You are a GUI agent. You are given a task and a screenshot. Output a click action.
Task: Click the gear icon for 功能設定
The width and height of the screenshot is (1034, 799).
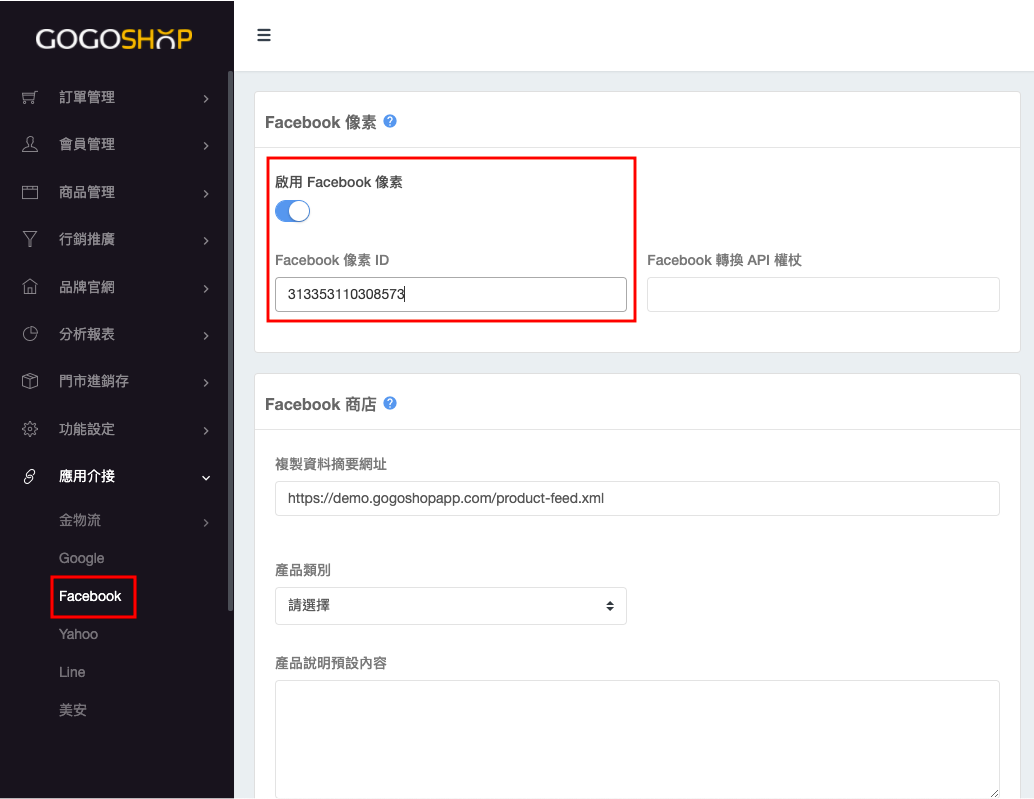(30, 429)
